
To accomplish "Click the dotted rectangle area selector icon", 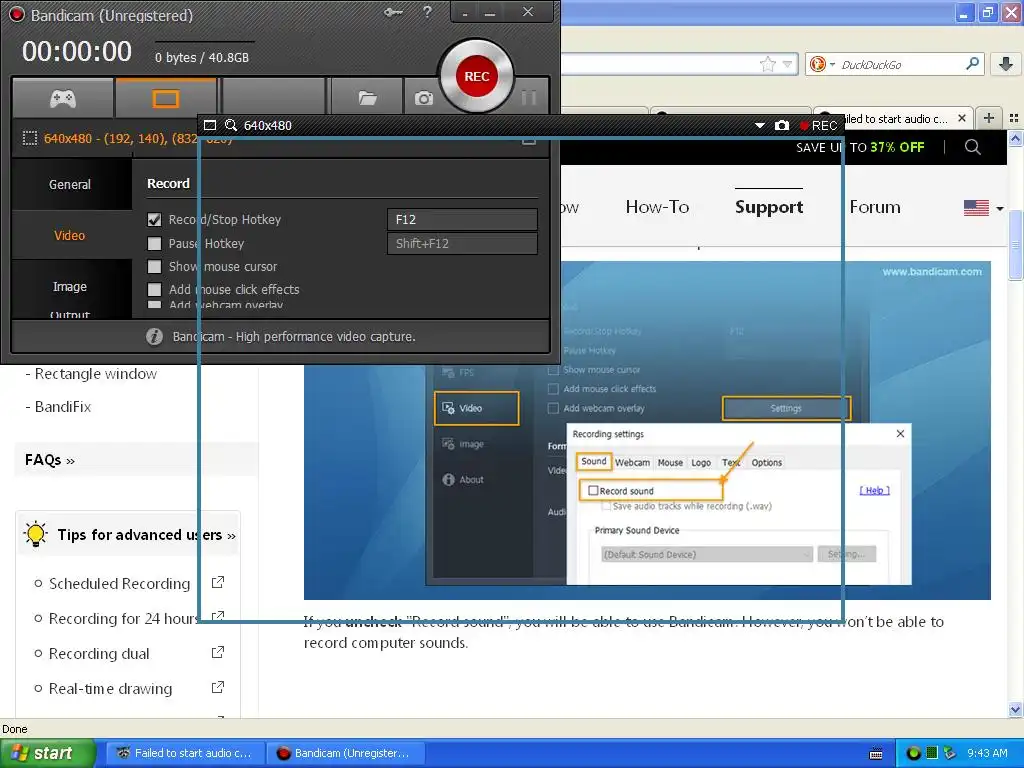I will tap(29, 138).
